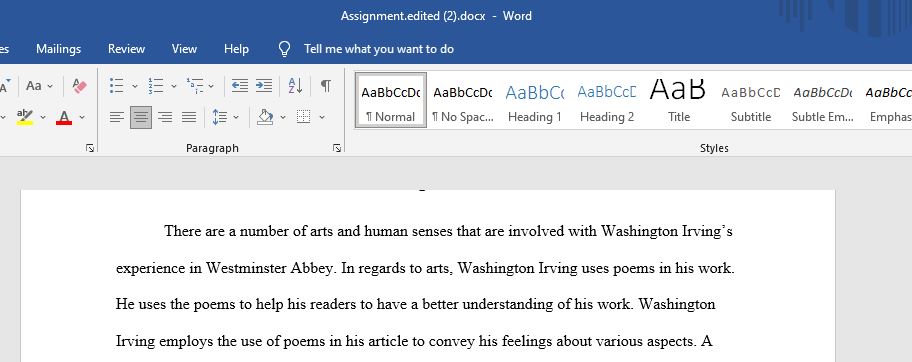This screenshot has width=912, height=362.
Task: Apply yellow text highlight color
Action: [x=24, y=117]
